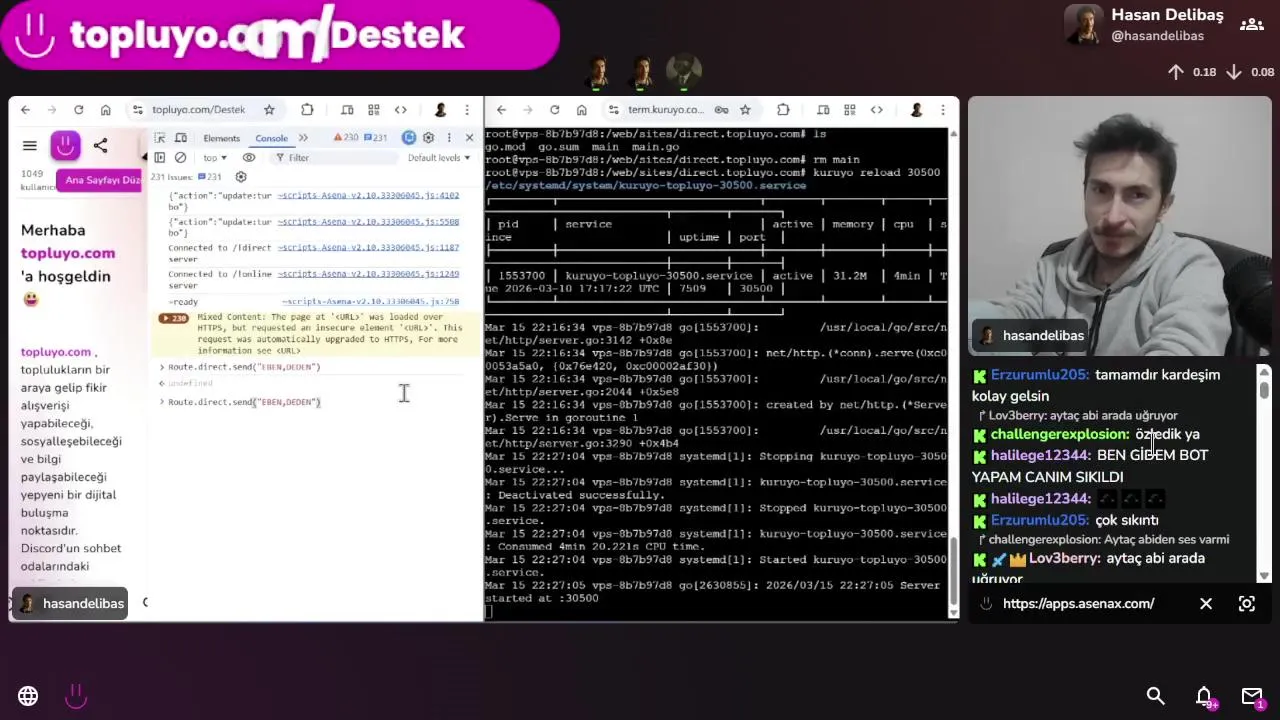Click Hasan Delibaş profile avatar at top right
The image size is (1280, 720).
click(1084, 25)
